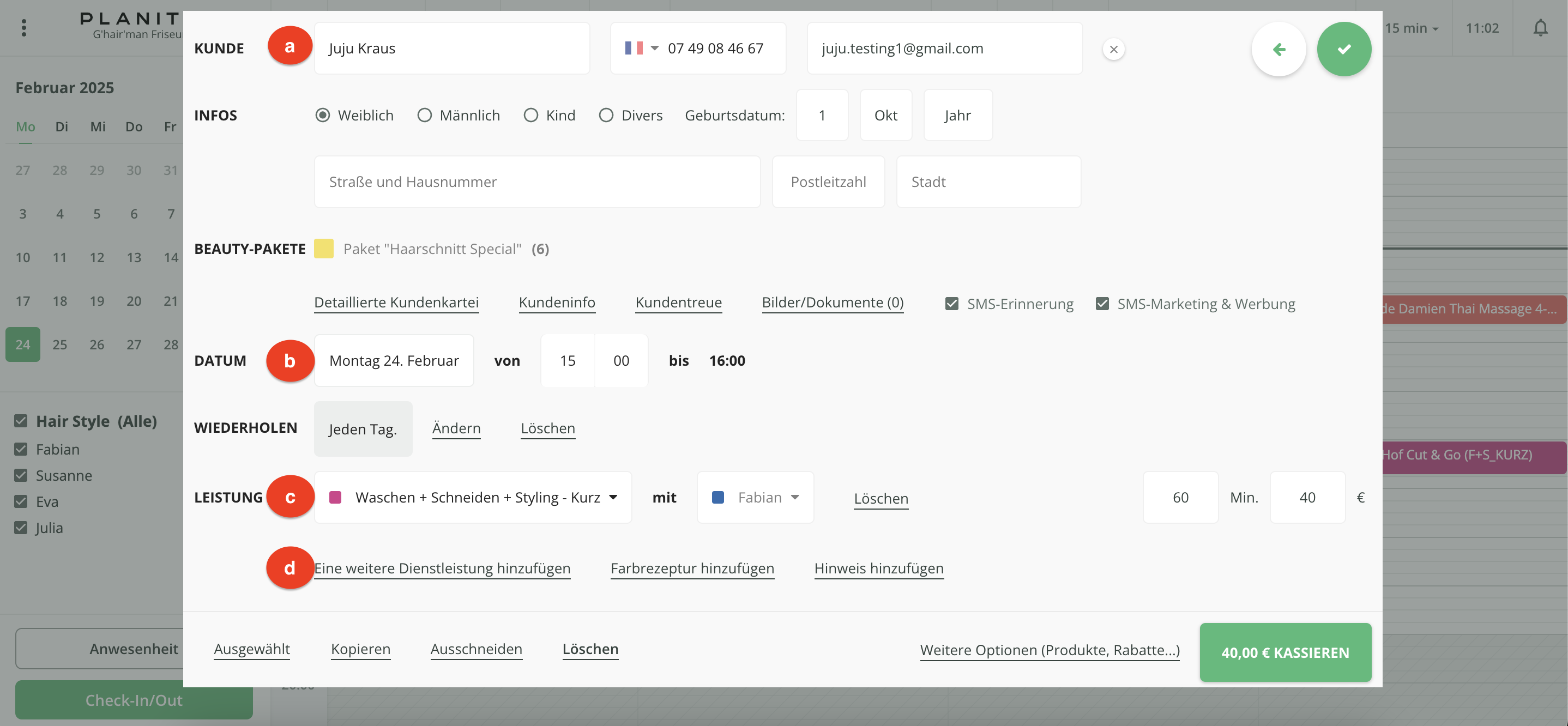Open the Fabian employee dropdown
This screenshot has width=1568, height=726.
[x=755, y=497]
